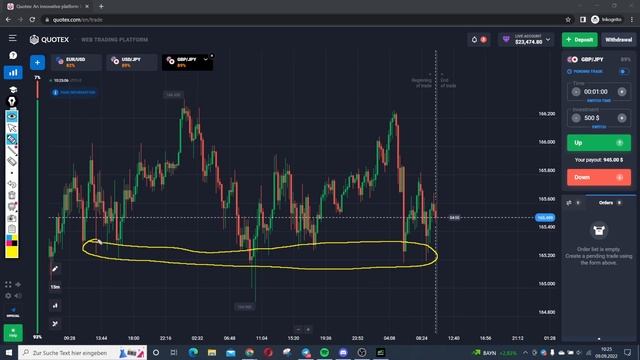640x360 pixels.
Task: Select the arrow cursor annotation tool
Action: click(12, 128)
